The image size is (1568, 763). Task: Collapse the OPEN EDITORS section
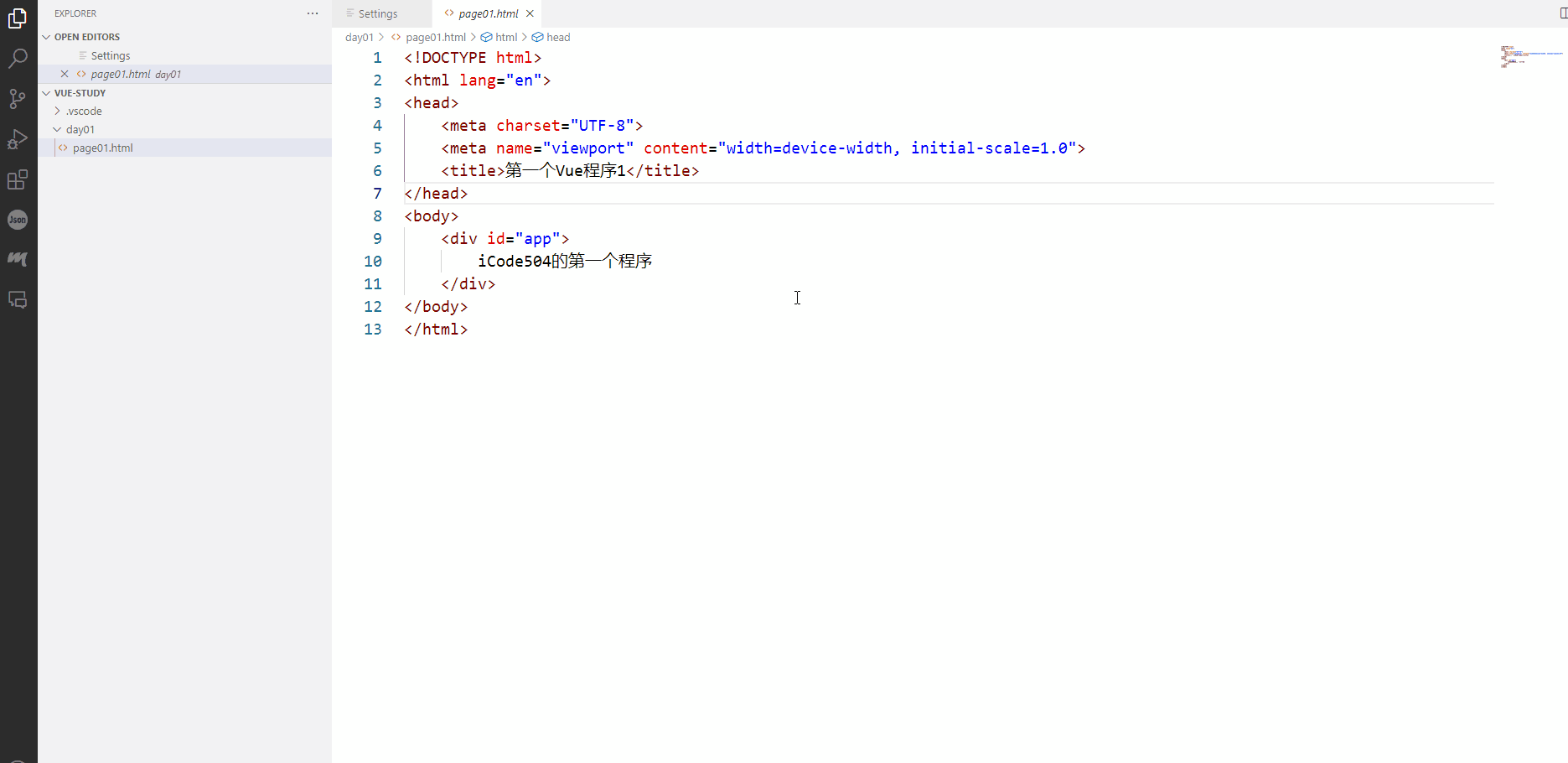46,36
